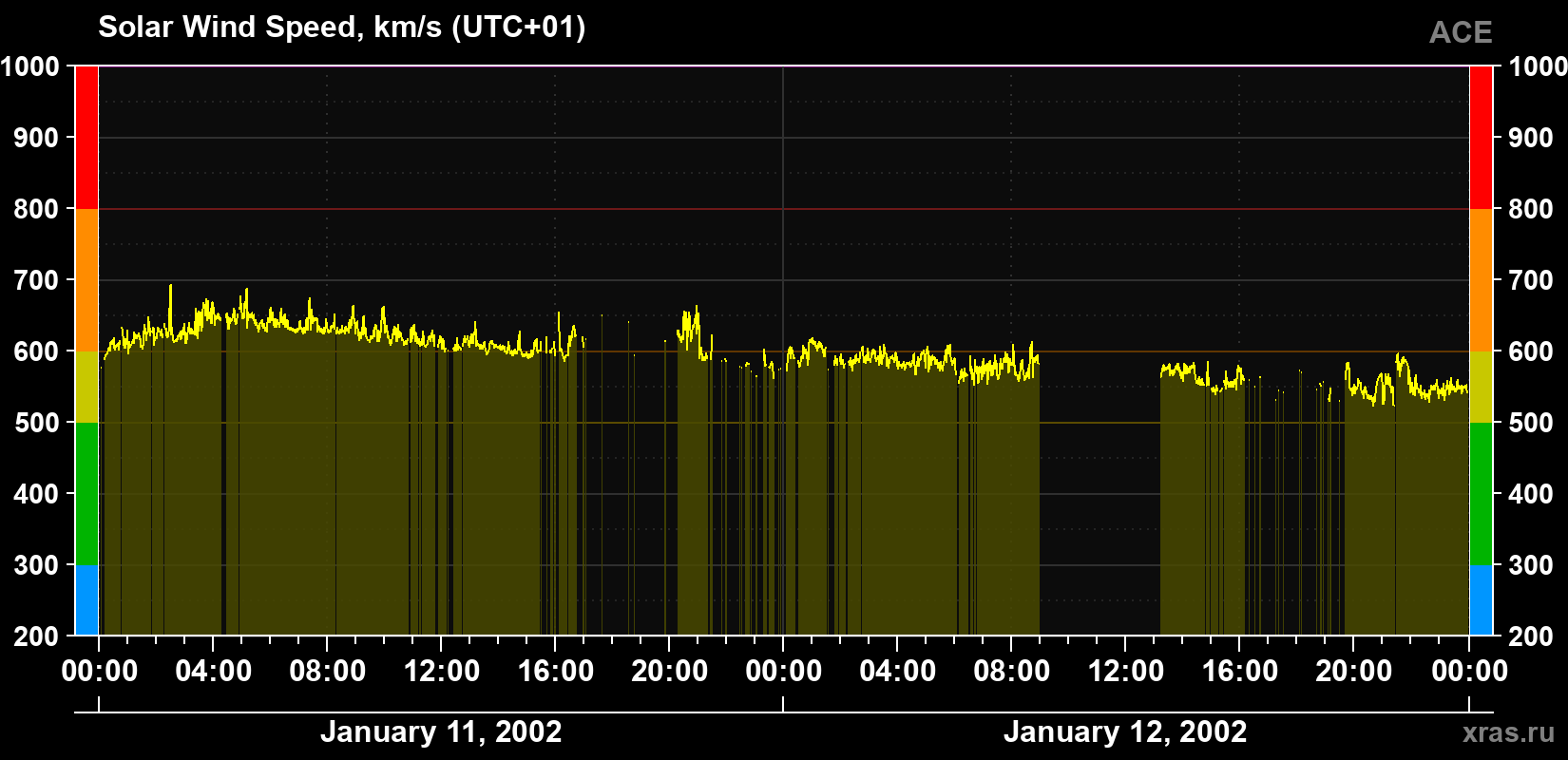Click the 200 value on left axis
This screenshot has height=760, width=1568.
coord(37,636)
